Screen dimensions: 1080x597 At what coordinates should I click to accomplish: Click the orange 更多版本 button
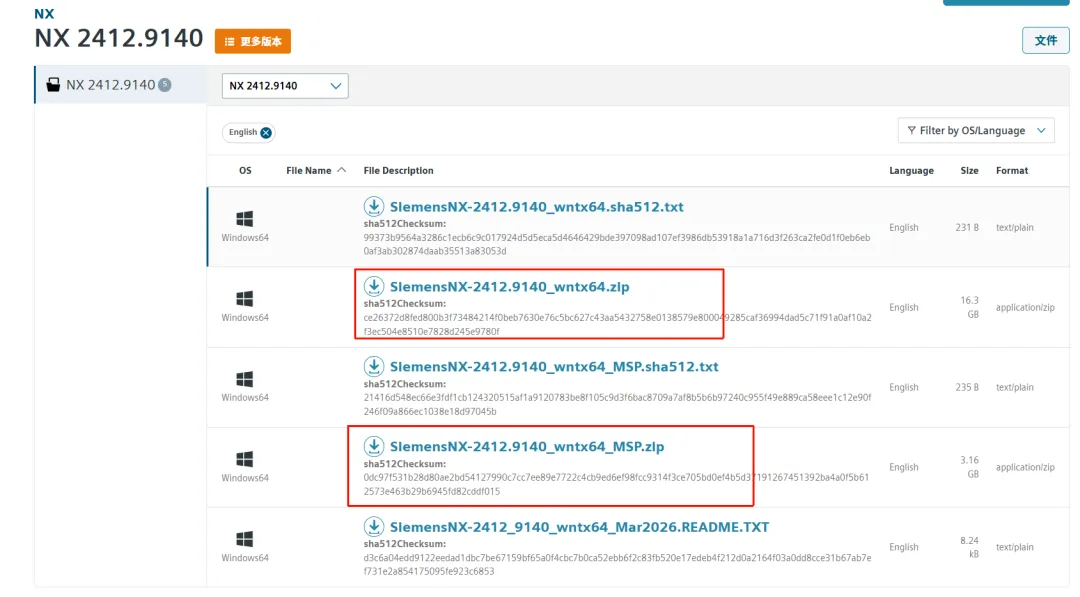[253, 41]
